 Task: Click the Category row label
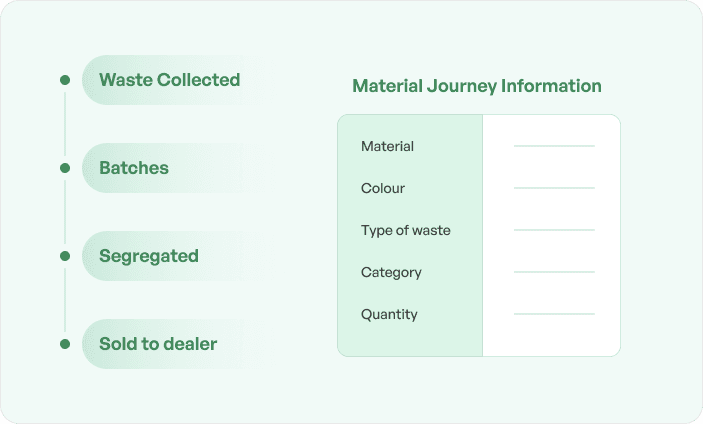pyautogui.click(x=391, y=272)
